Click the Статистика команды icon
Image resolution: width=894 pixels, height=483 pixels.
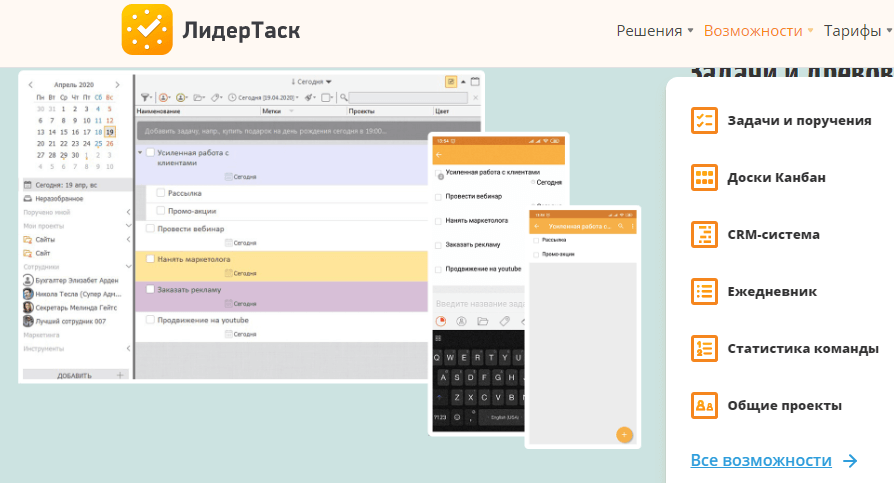(704, 348)
